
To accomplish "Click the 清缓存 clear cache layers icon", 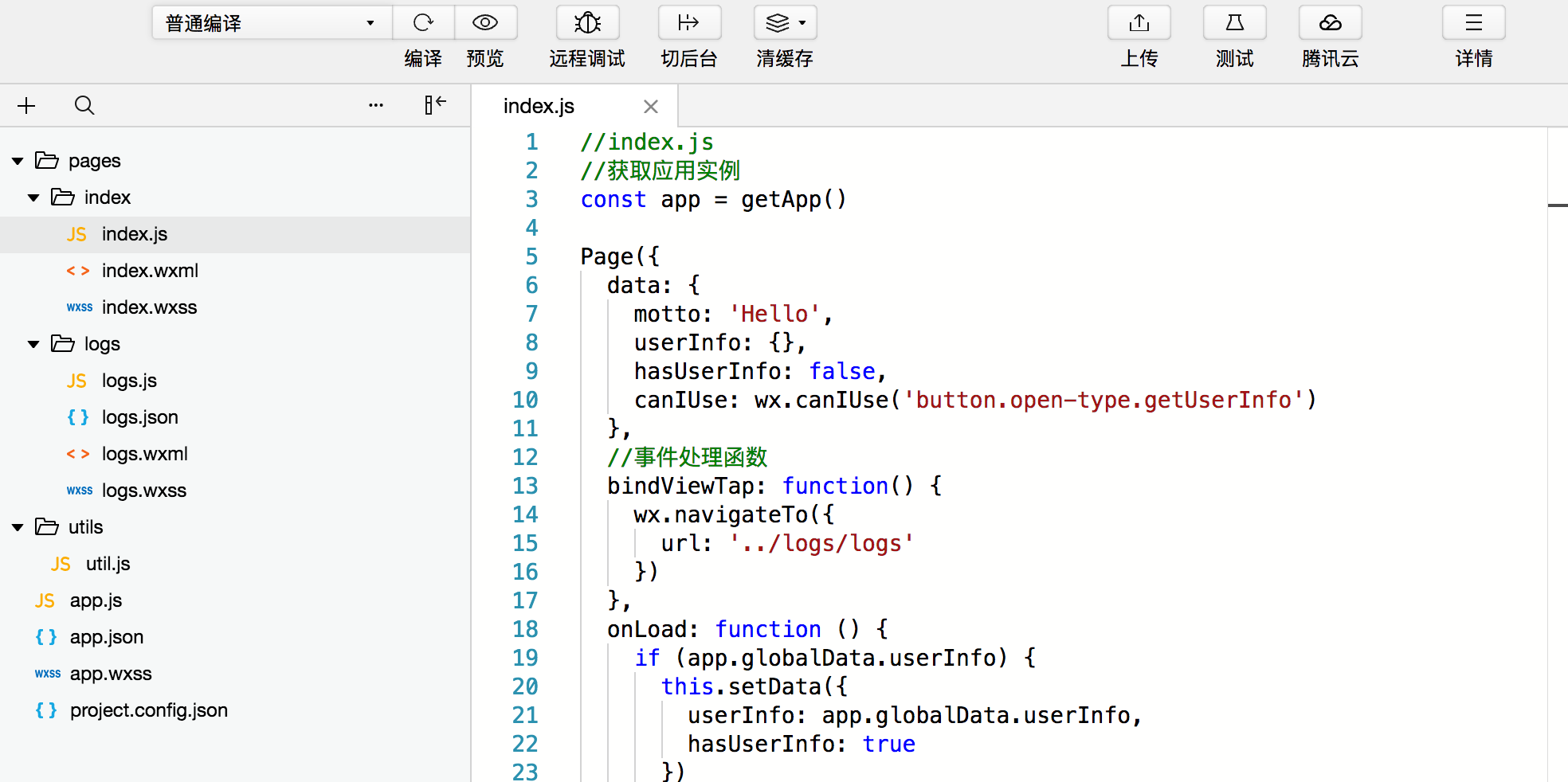I will click(778, 23).
